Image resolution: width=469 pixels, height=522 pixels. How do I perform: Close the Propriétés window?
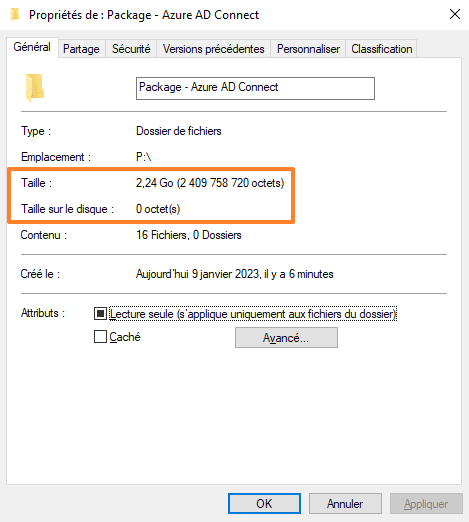point(455,14)
